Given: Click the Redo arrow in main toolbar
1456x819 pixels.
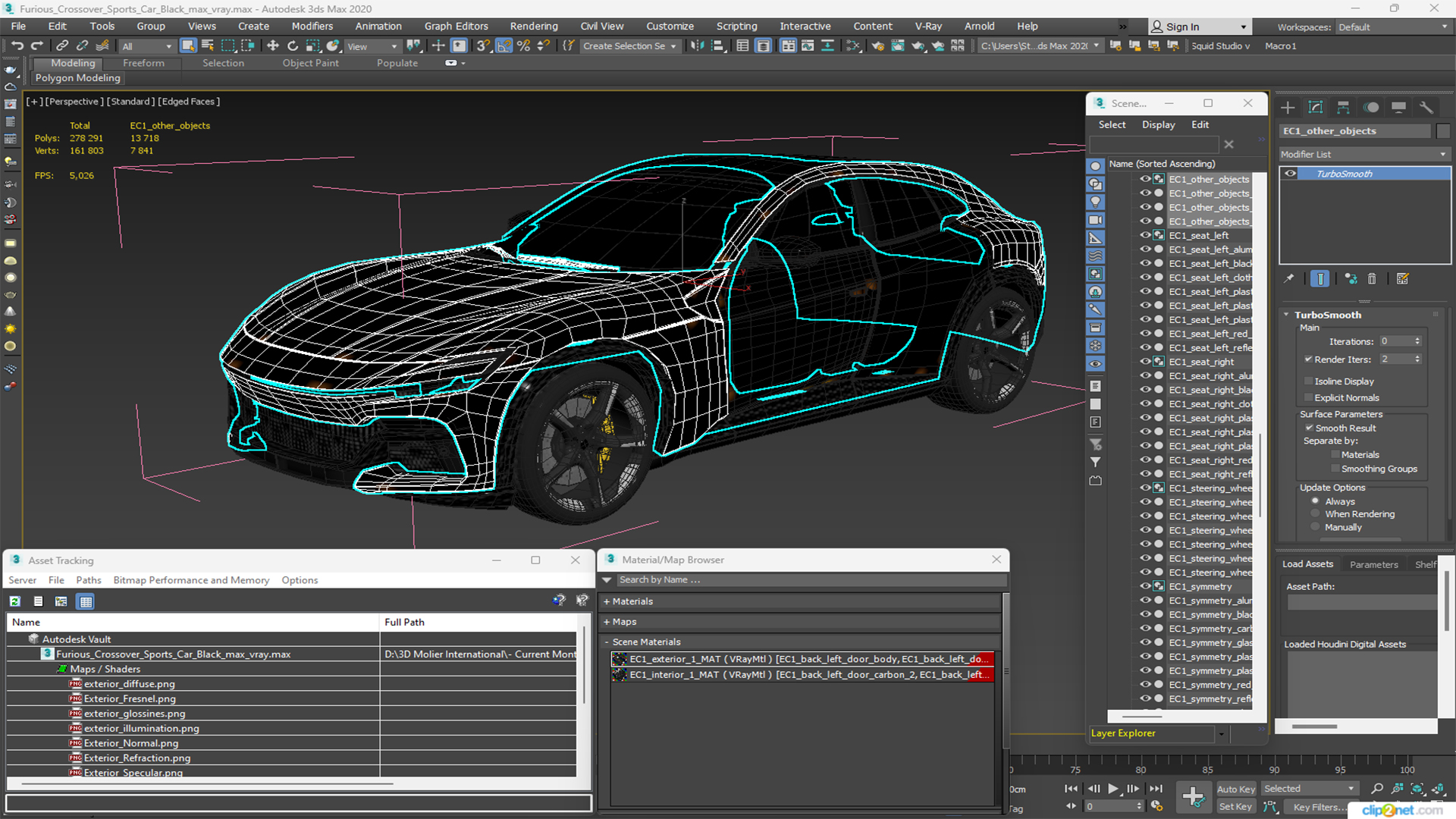Looking at the screenshot, I should [36, 46].
